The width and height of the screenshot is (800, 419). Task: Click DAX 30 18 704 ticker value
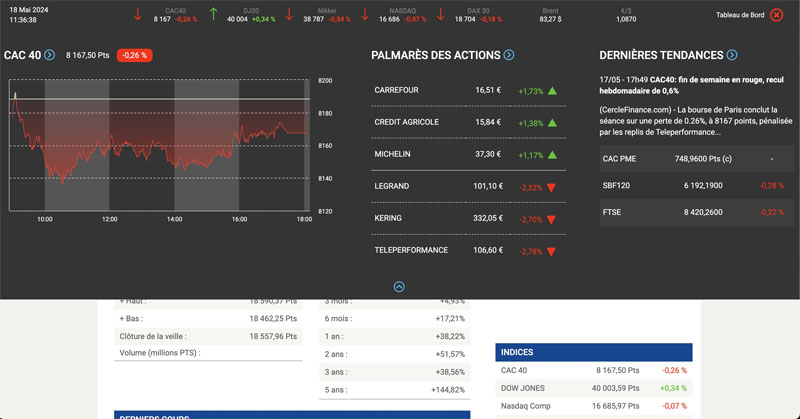tap(465, 19)
